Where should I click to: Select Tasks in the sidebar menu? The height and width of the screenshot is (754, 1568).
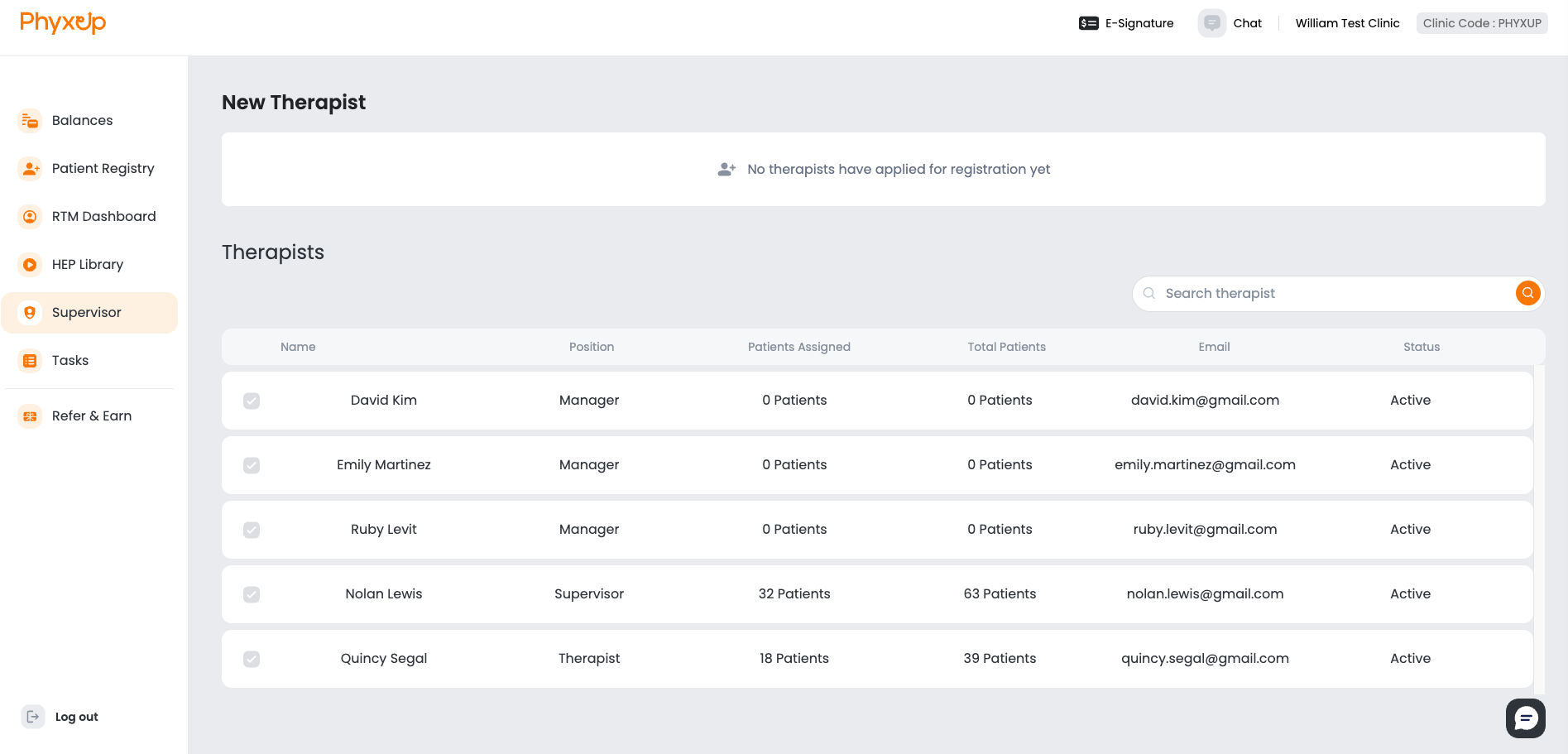[70, 360]
